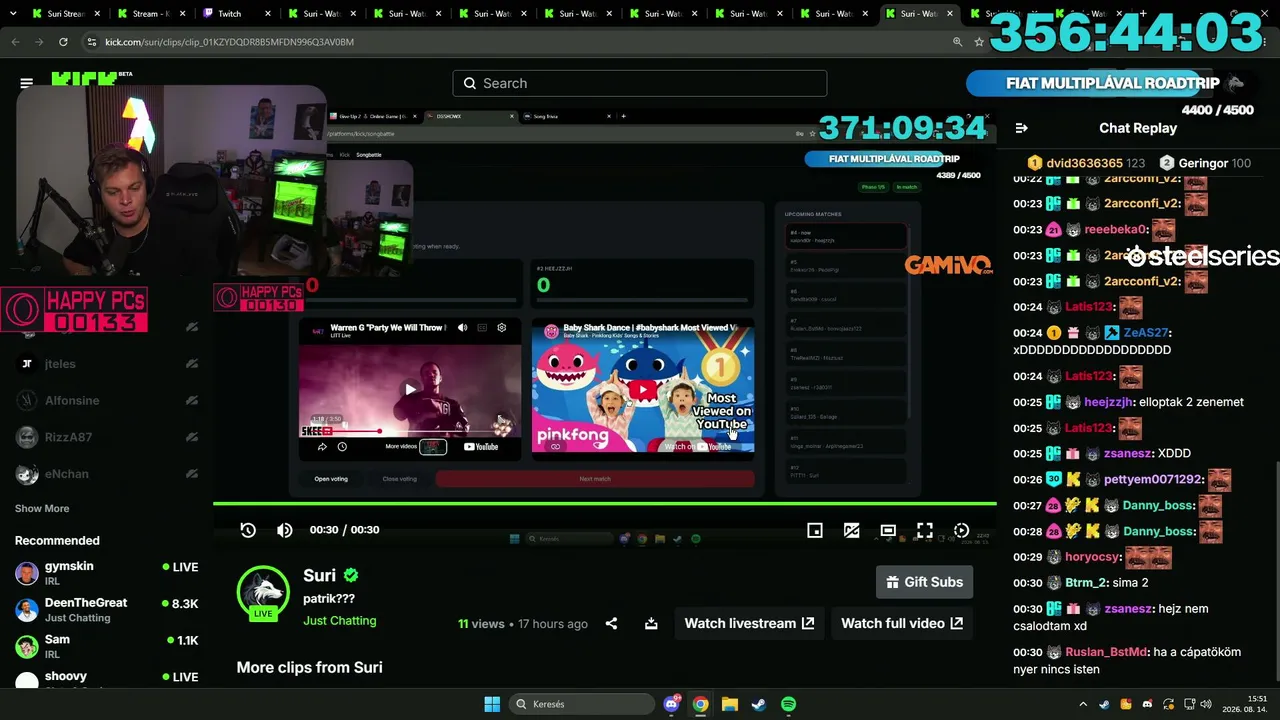This screenshot has height=720, width=1280.
Task: Click the site info icon in address bar
Action: [92, 42]
